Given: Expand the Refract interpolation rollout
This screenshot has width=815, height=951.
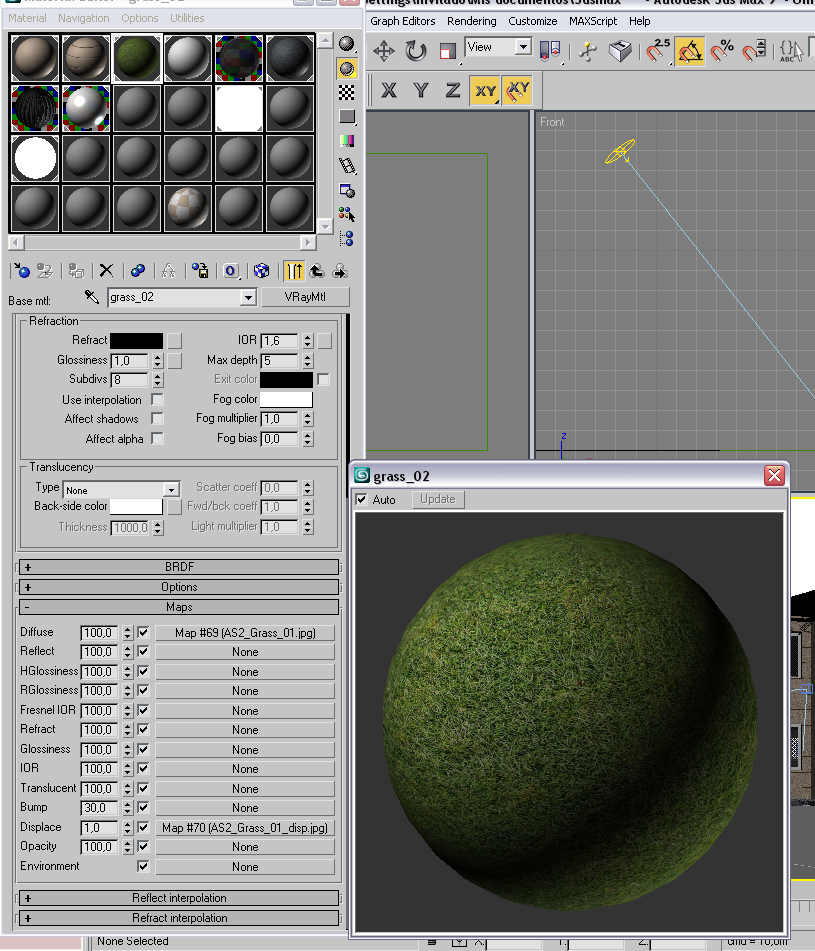Looking at the screenshot, I should coord(179,918).
